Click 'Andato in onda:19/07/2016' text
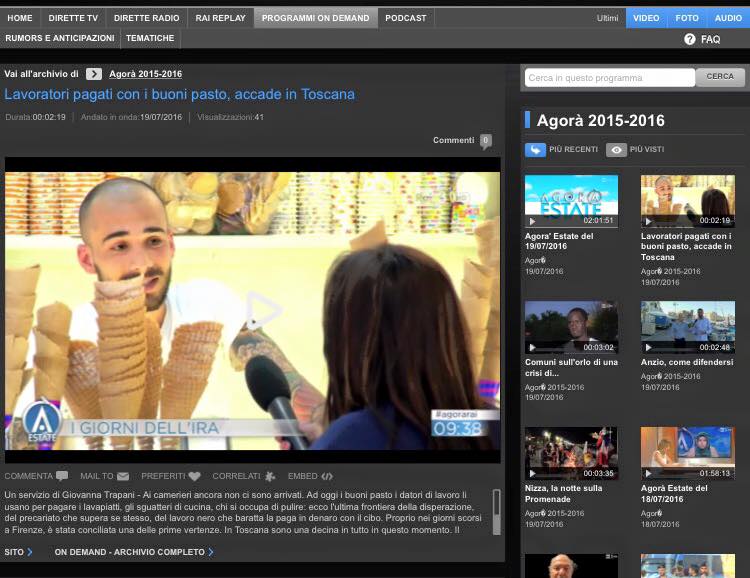The width and height of the screenshot is (750, 578). [132, 117]
